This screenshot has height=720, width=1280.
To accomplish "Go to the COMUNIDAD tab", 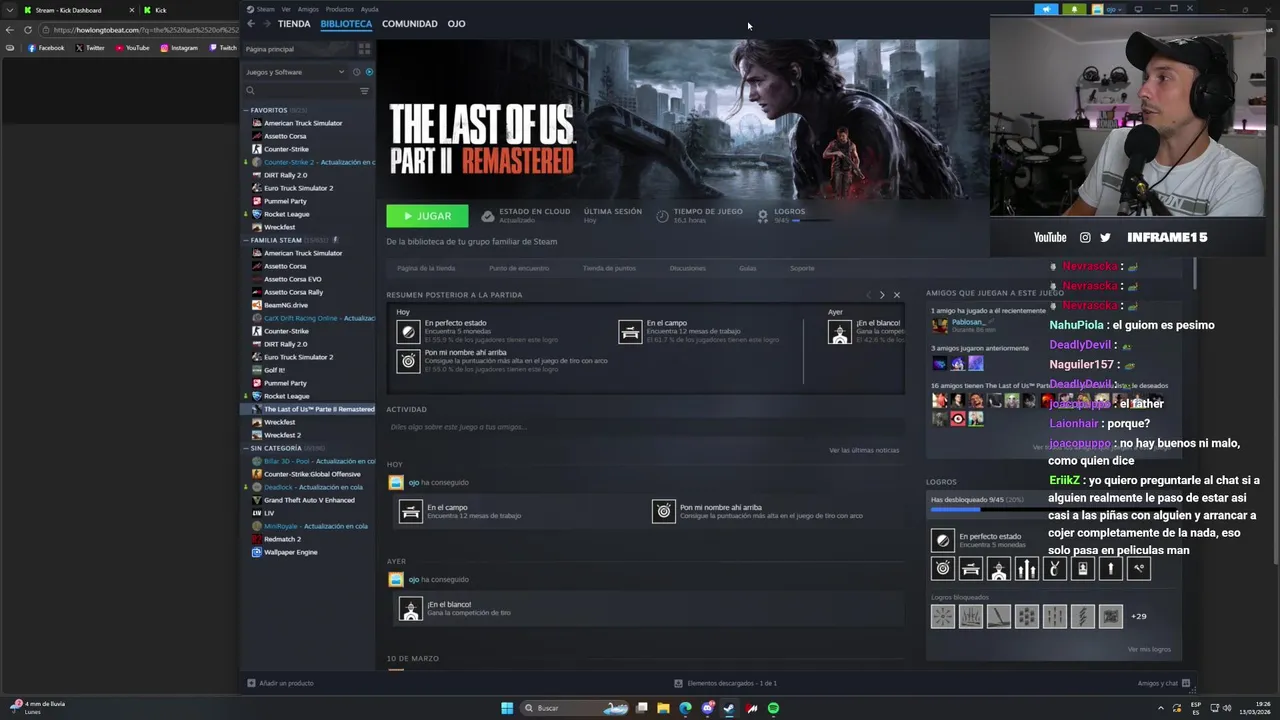I will click(x=410, y=24).
